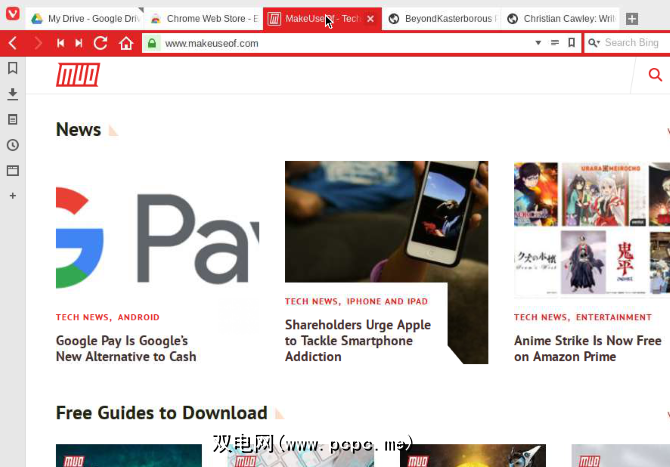Click Tech News above Anime Strike article
The image size is (670, 467).
[x=540, y=317]
